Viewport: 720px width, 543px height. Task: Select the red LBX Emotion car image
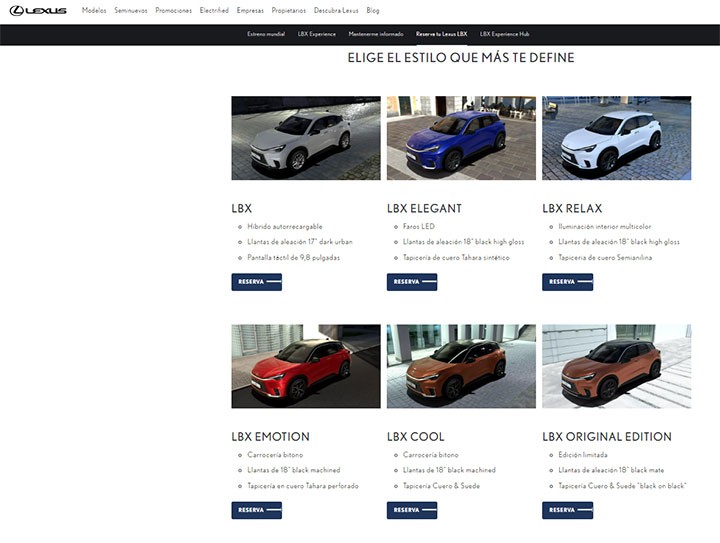point(306,366)
